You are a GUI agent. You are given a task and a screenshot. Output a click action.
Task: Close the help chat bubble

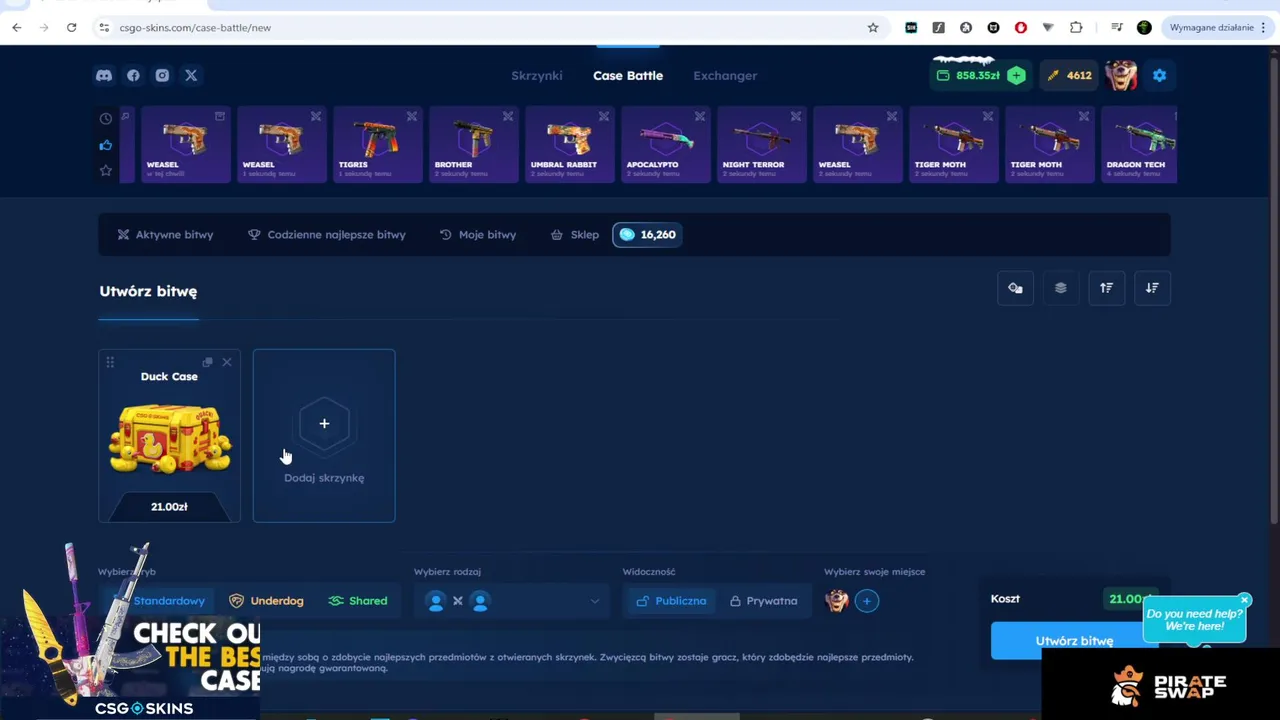[x=1245, y=600]
